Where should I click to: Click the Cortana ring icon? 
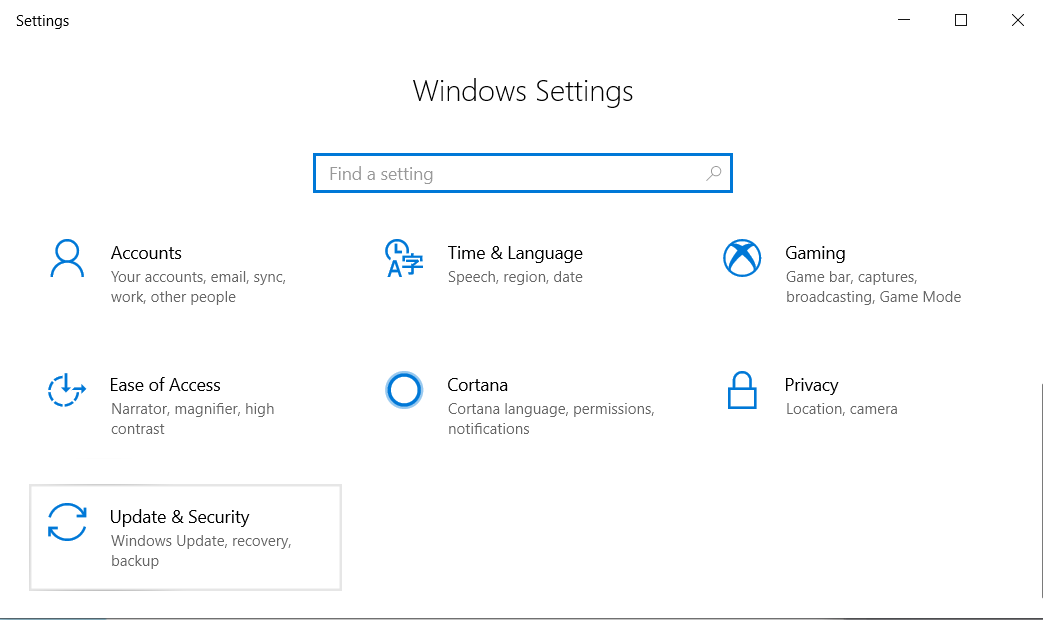[x=404, y=390]
